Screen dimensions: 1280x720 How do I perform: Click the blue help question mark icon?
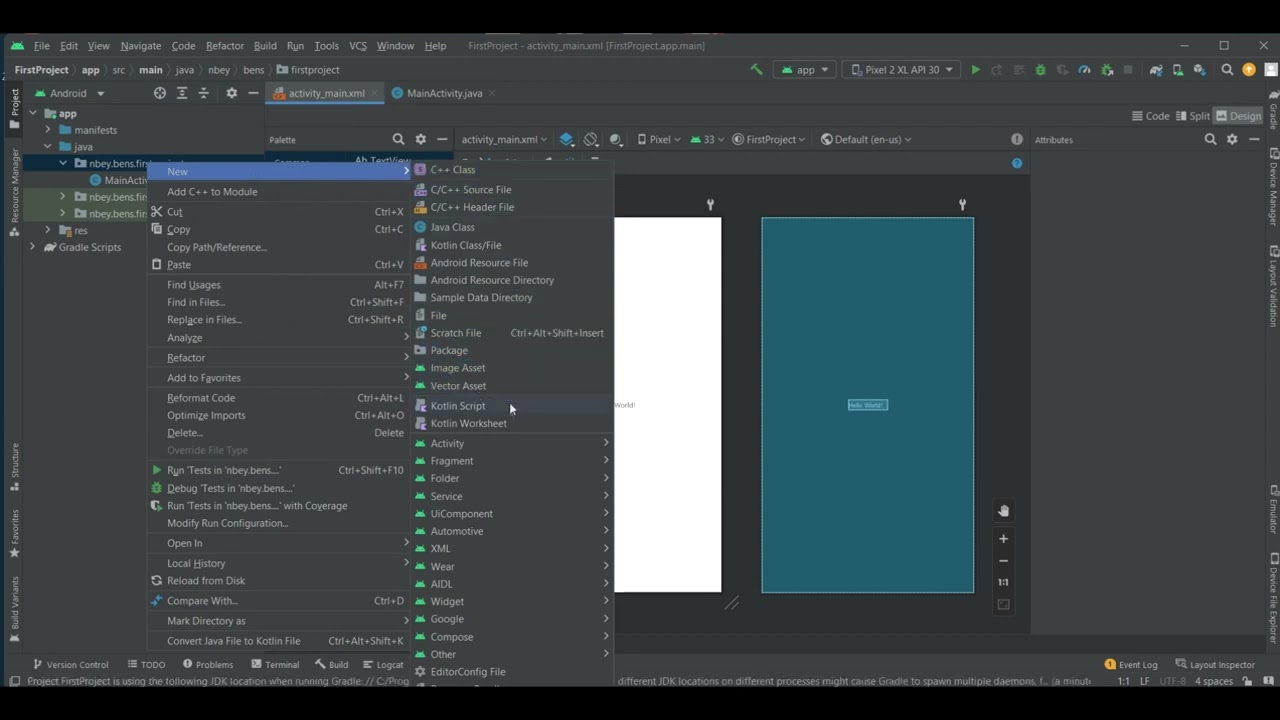pyautogui.click(x=1017, y=163)
